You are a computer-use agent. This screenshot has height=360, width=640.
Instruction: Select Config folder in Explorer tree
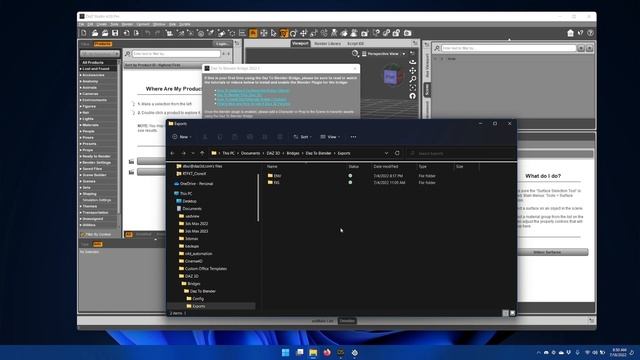(x=195, y=299)
